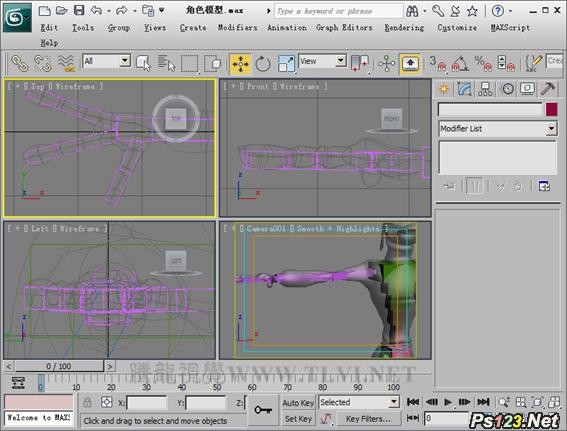Click the Play Animation button
The height and width of the screenshot is (431, 567).
click(448, 402)
